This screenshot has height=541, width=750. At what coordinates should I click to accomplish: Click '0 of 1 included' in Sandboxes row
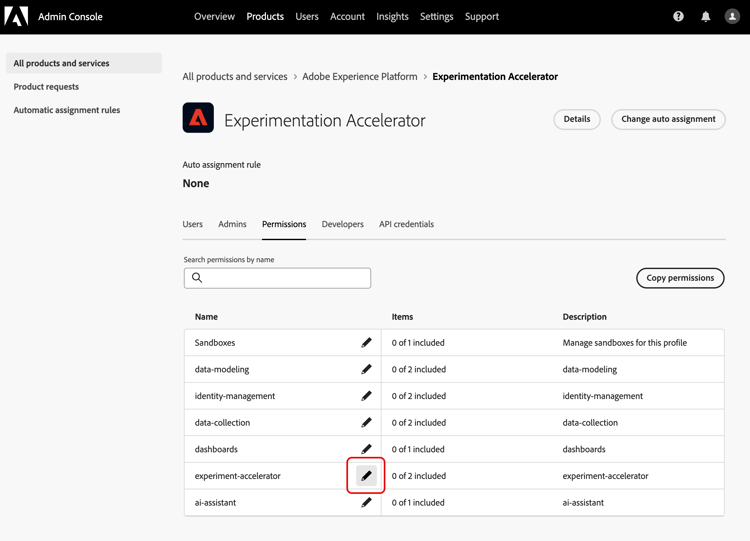pos(418,342)
